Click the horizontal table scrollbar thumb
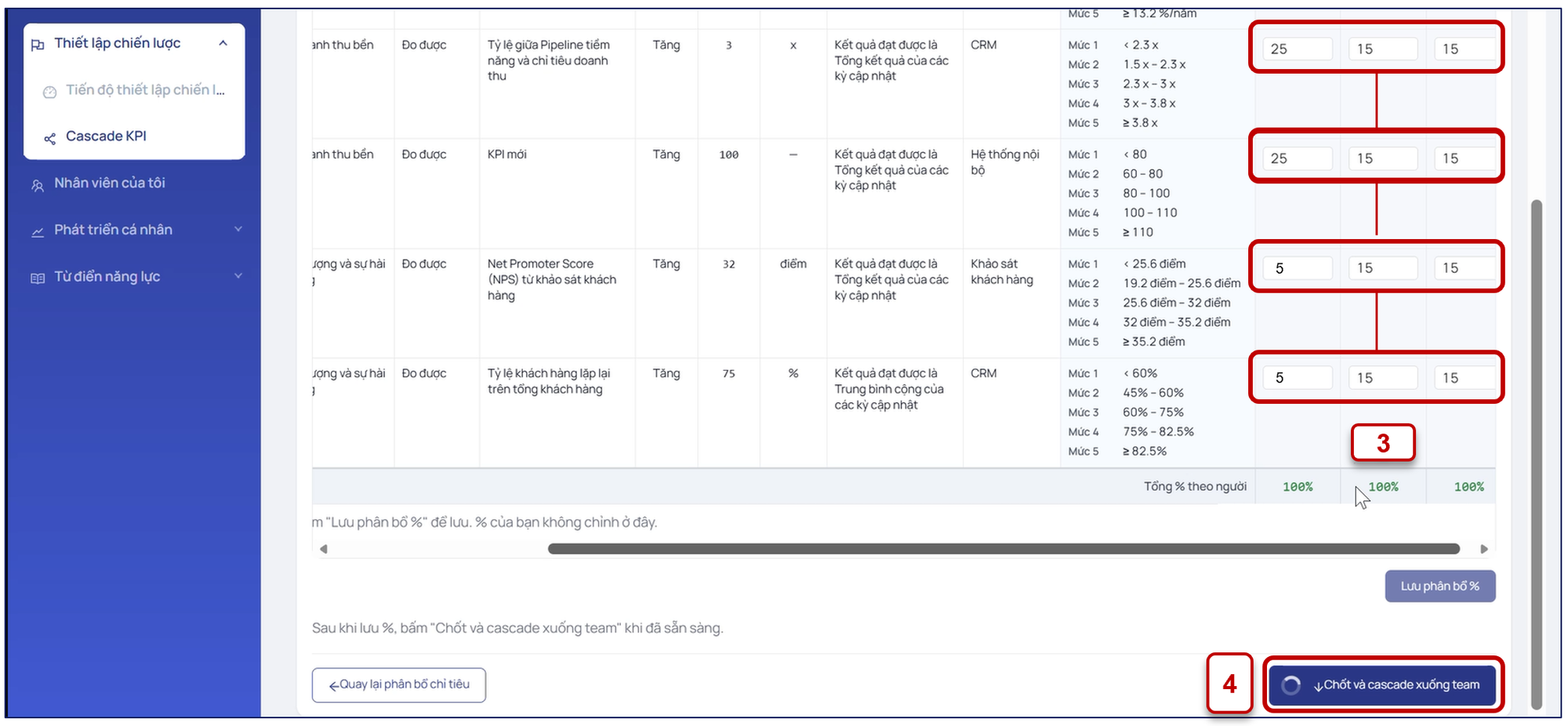1568x726 pixels. [1004, 549]
